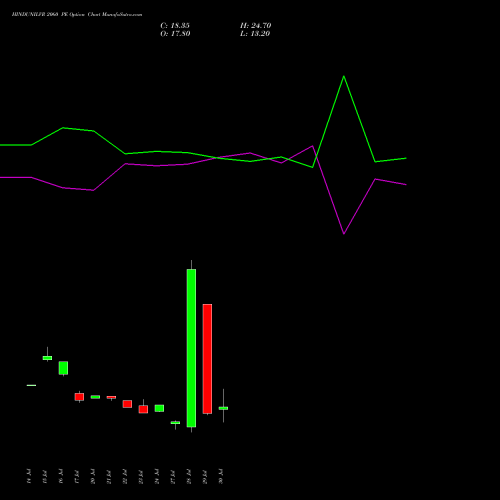
Task: Click the "14 Jul" date axis label
Action: tap(29, 476)
